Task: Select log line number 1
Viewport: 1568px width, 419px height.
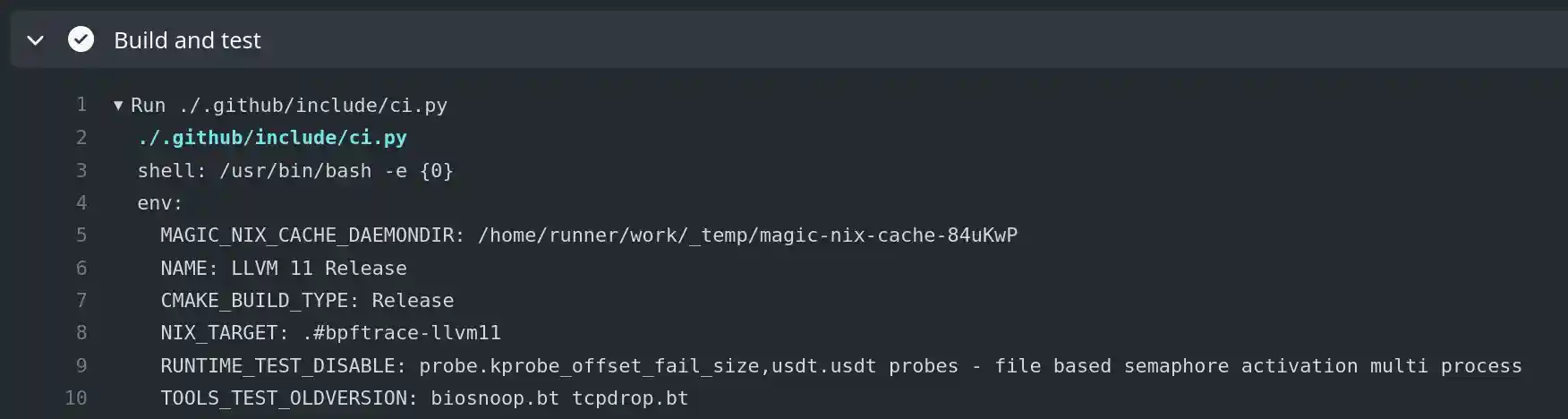Action: 81,106
